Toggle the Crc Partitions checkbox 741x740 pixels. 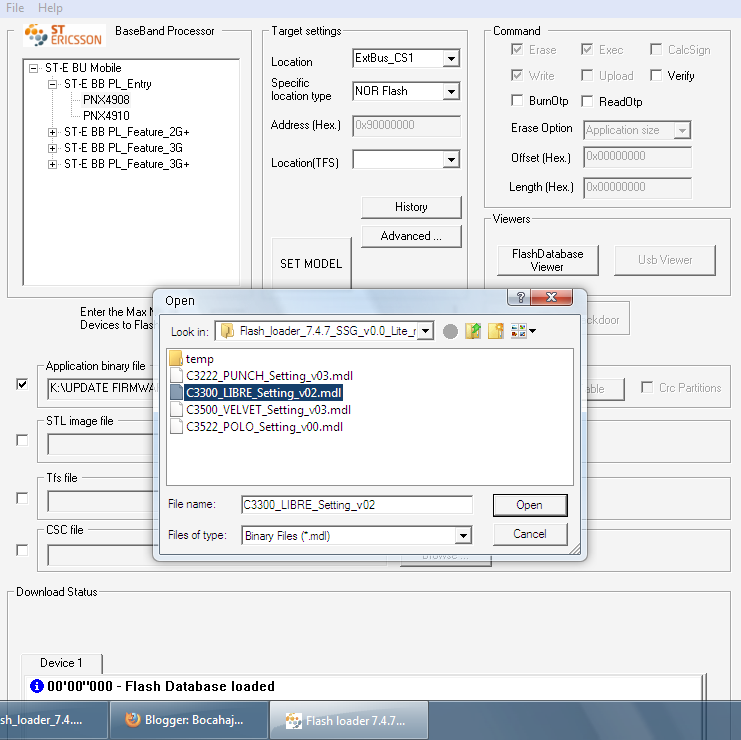coord(647,387)
